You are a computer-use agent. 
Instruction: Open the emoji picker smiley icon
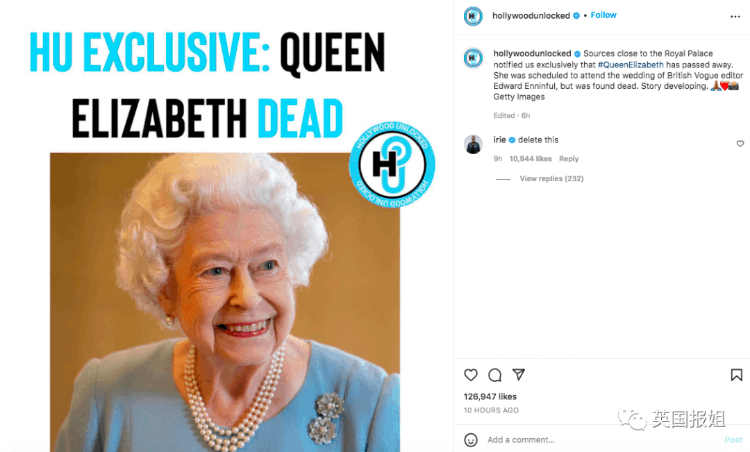(x=471, y=440)
